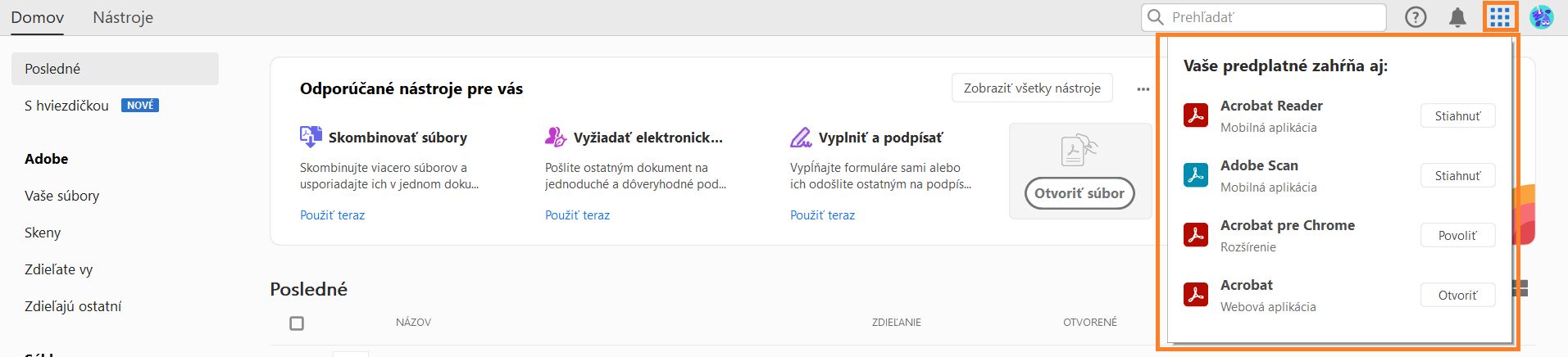This screenshot has height=357, width=1568.
Task: Click the Acrobat web app icon
Action: pyautogui.click(x=1196, y=295)
